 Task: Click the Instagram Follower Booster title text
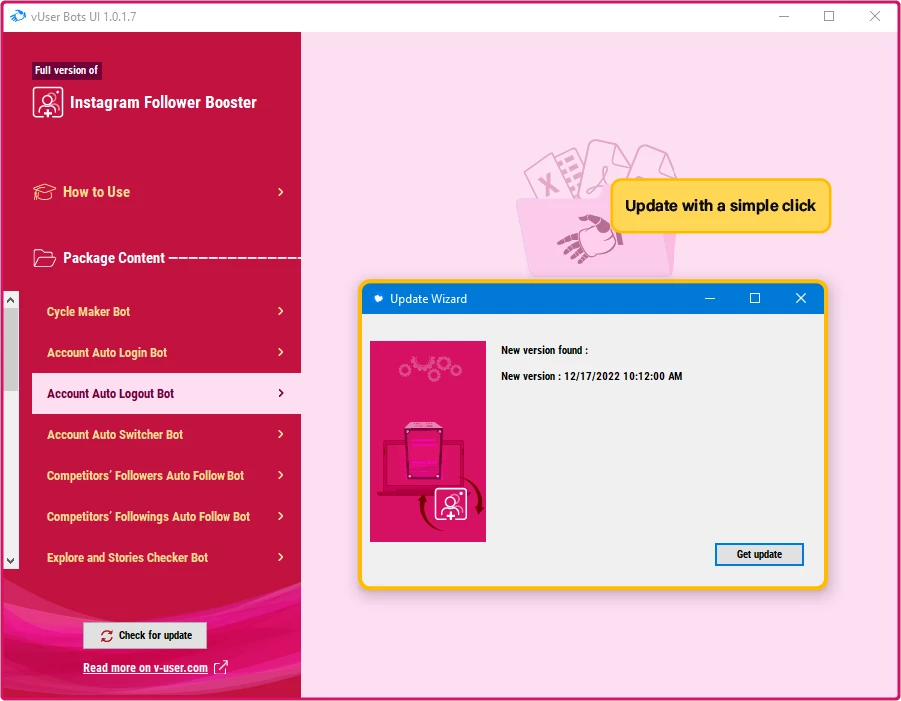point(163,102)
